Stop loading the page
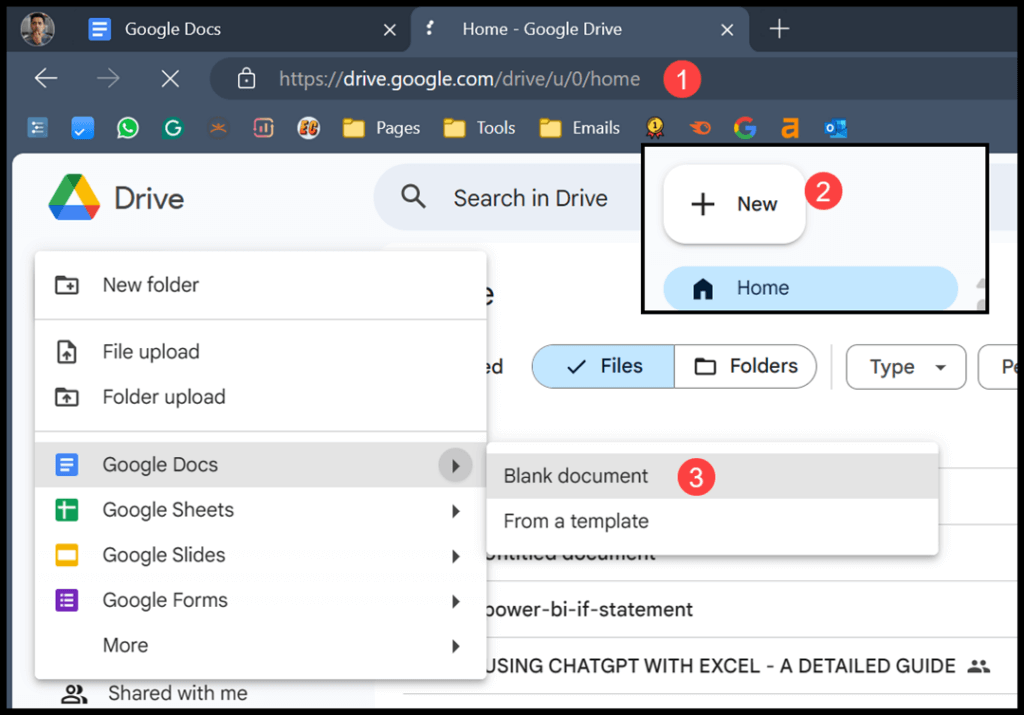 point(170,79)
